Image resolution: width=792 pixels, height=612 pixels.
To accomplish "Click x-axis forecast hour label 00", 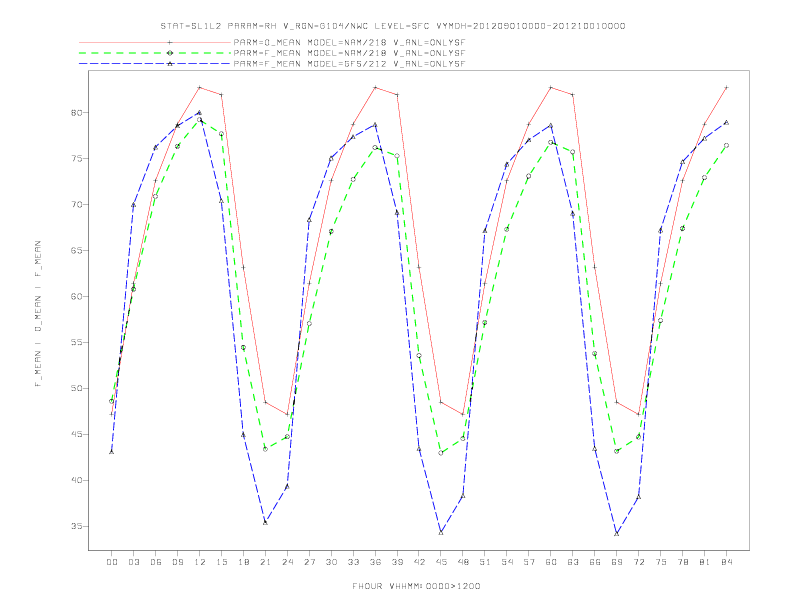I will (112, 562).
